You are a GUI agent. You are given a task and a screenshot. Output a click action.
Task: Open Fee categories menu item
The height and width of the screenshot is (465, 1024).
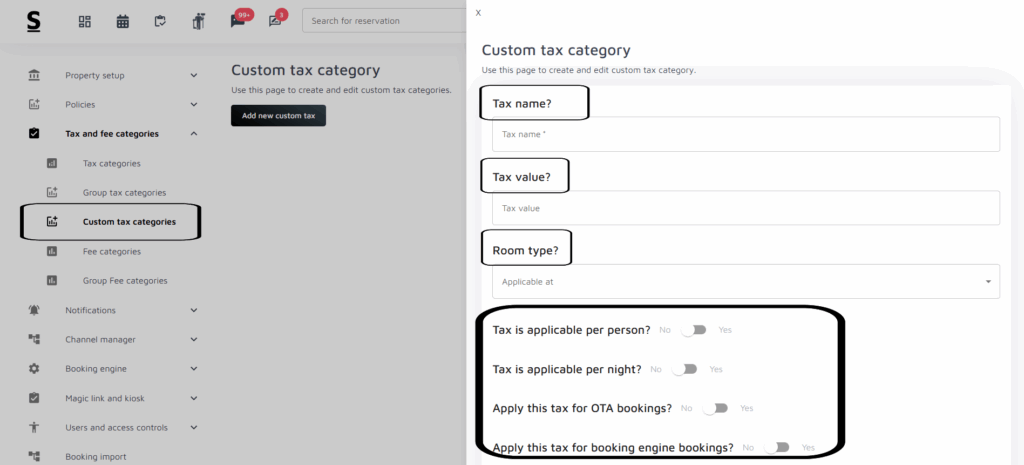[x=111, y=251]
